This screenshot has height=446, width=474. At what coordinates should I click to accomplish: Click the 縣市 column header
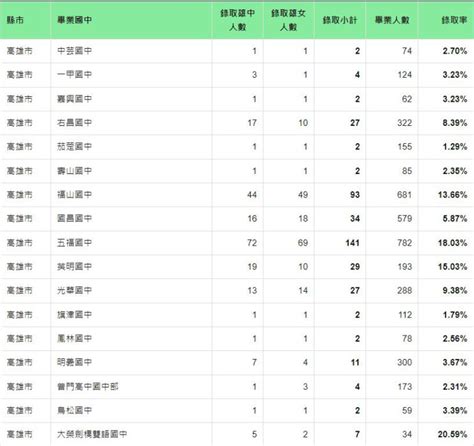coord(15,20)
